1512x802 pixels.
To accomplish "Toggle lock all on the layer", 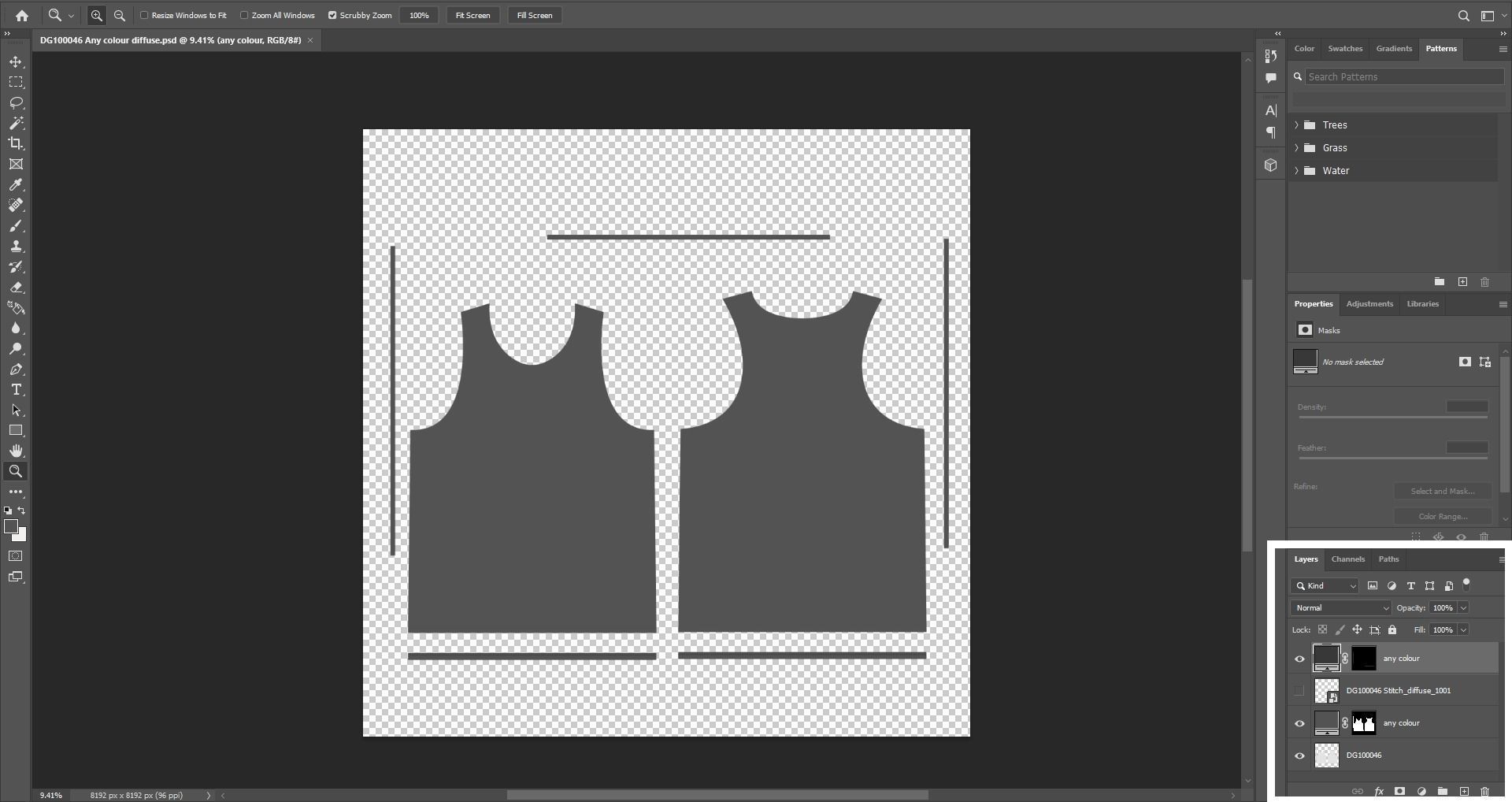I will click(x=1392, y=629).
